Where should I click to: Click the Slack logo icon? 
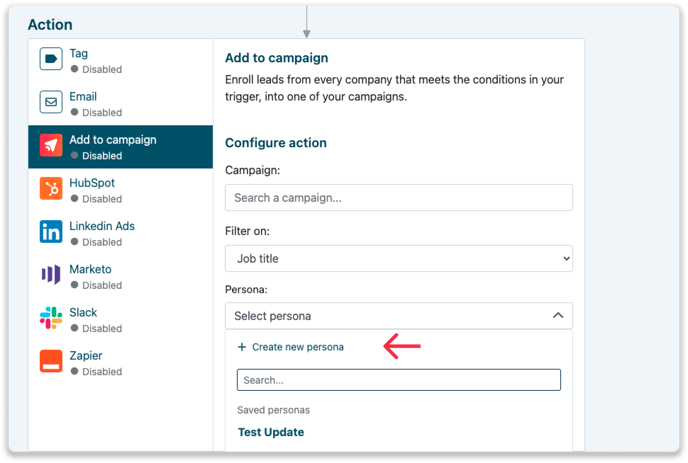[51, 318]
